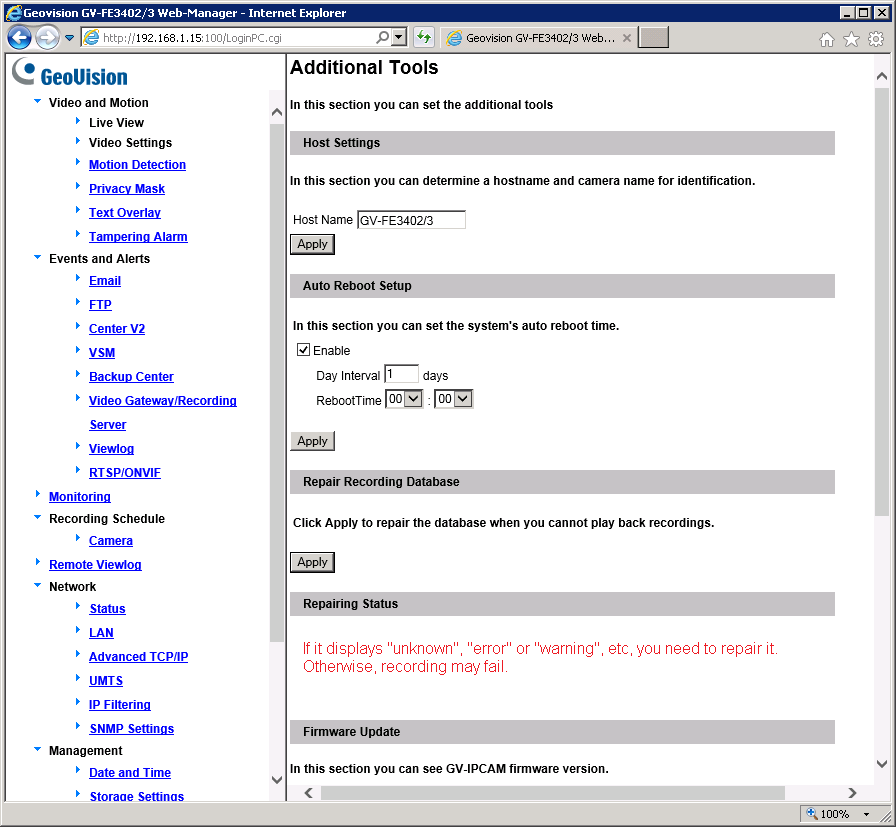
Task: Refresh the page with the green arrows icon
Action: [423, 38]
